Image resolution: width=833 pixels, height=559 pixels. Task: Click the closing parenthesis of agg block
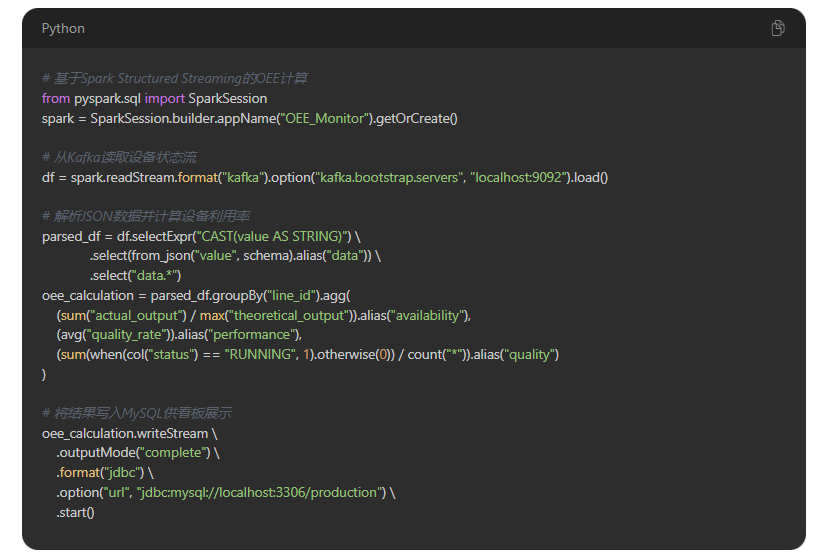pos(44,375)
